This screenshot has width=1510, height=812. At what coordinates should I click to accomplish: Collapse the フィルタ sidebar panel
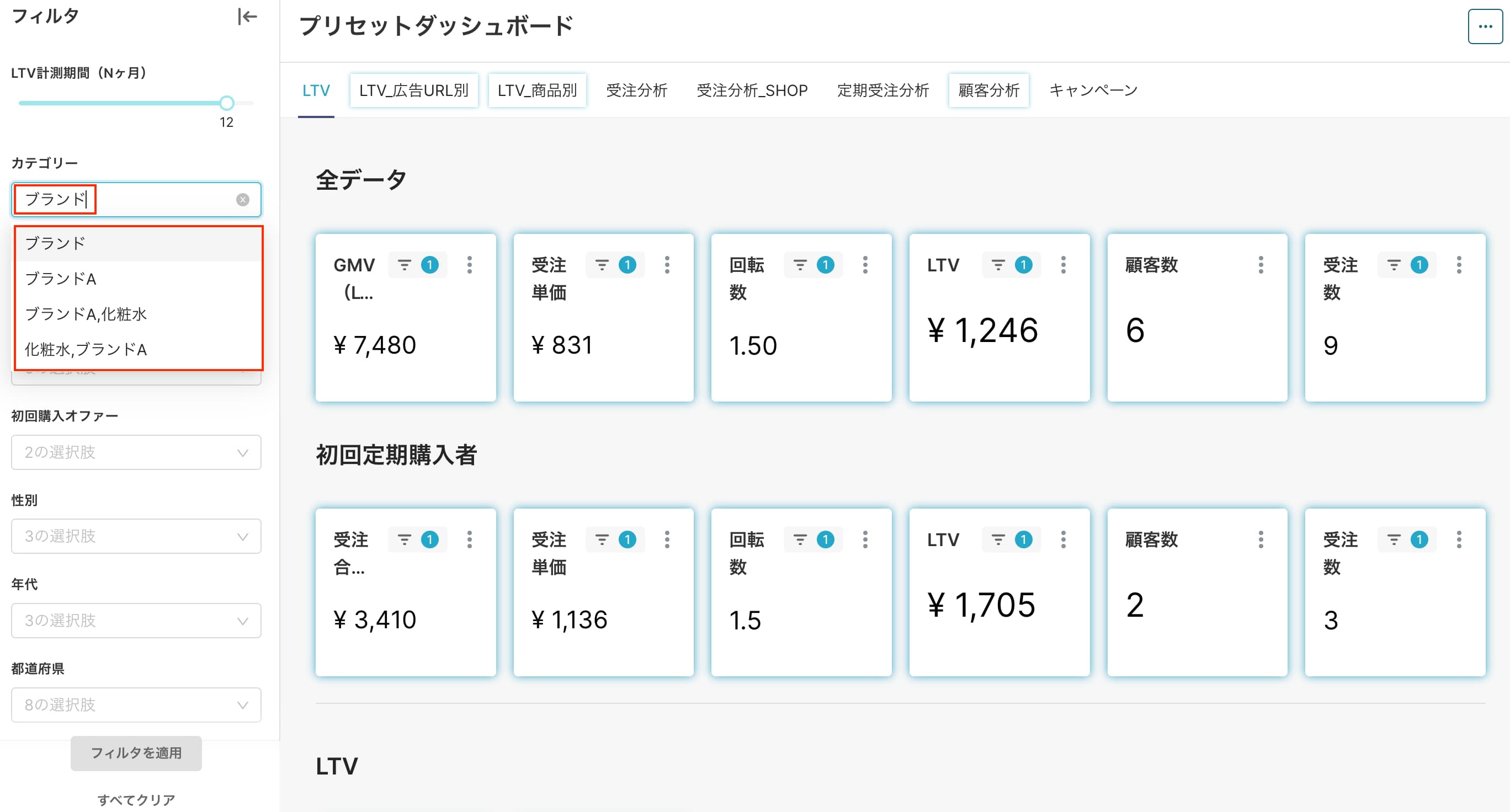click(247, 17)
